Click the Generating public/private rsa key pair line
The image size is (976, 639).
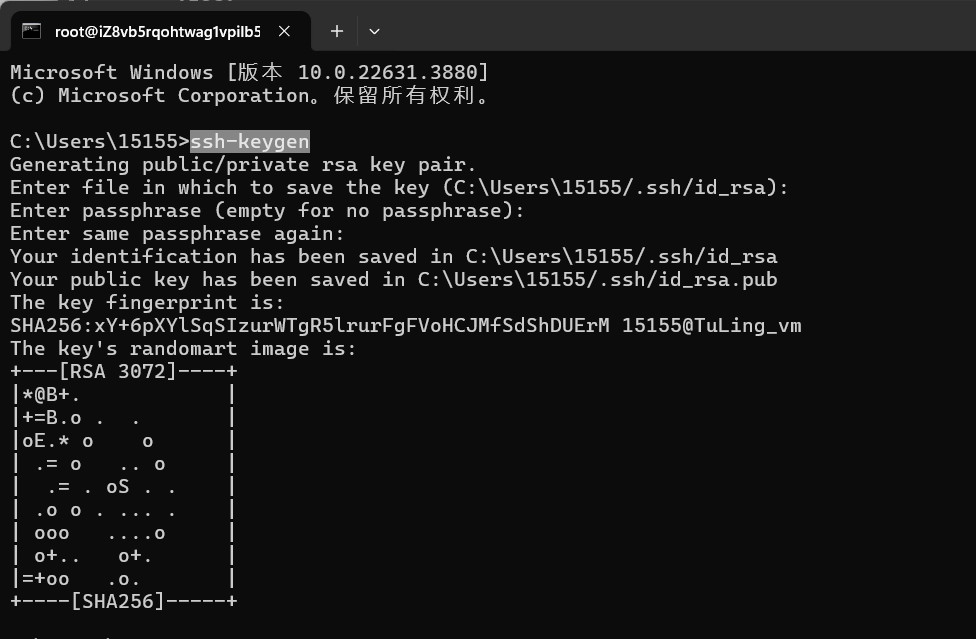(x=243, y=165)
